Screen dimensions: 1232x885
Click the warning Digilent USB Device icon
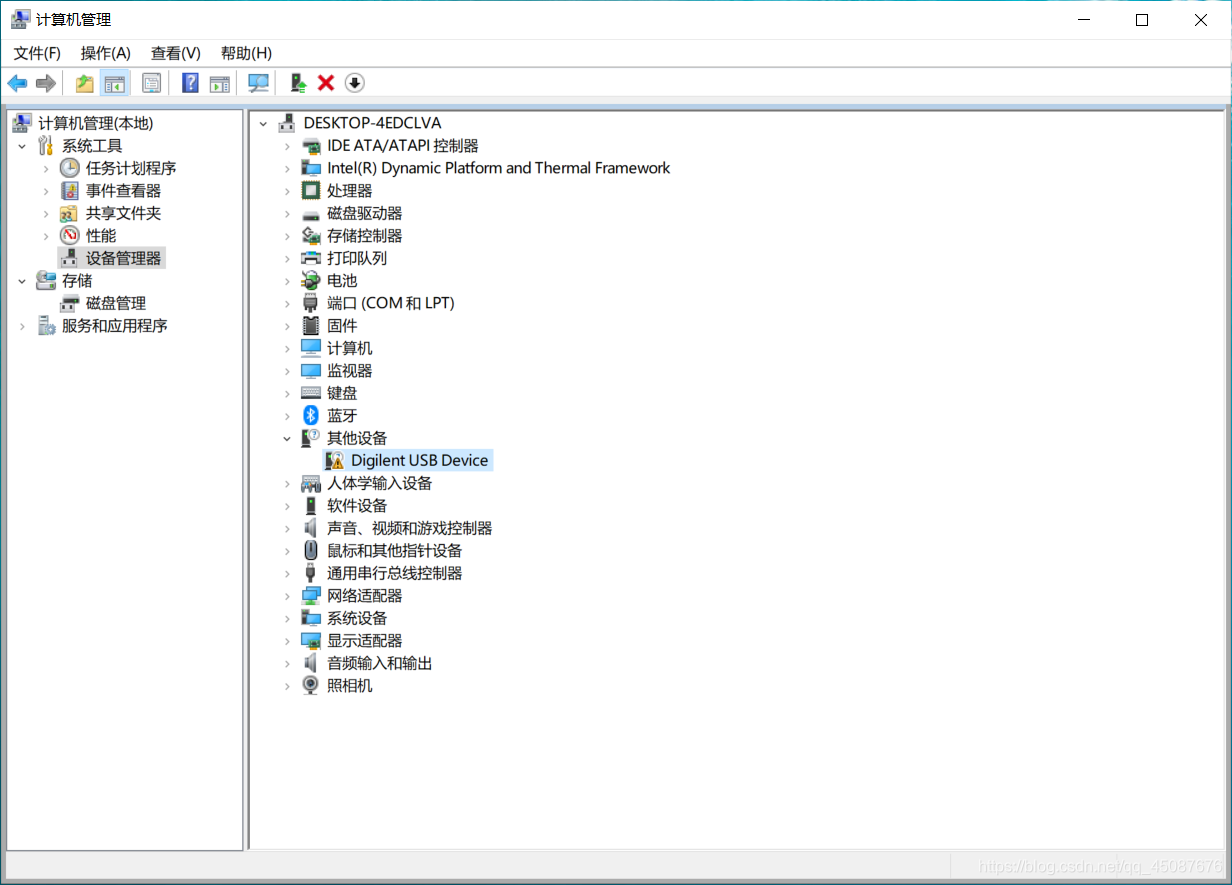point(335,460)
